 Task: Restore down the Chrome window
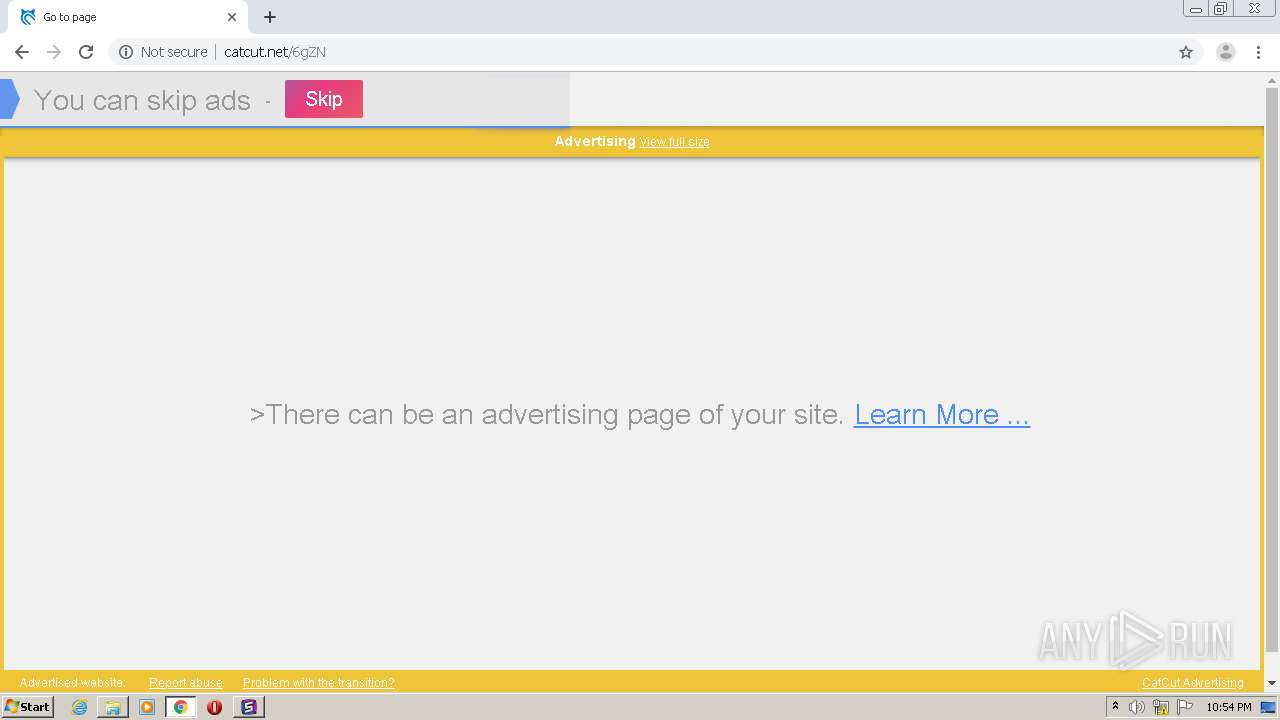coord(1221,9)
